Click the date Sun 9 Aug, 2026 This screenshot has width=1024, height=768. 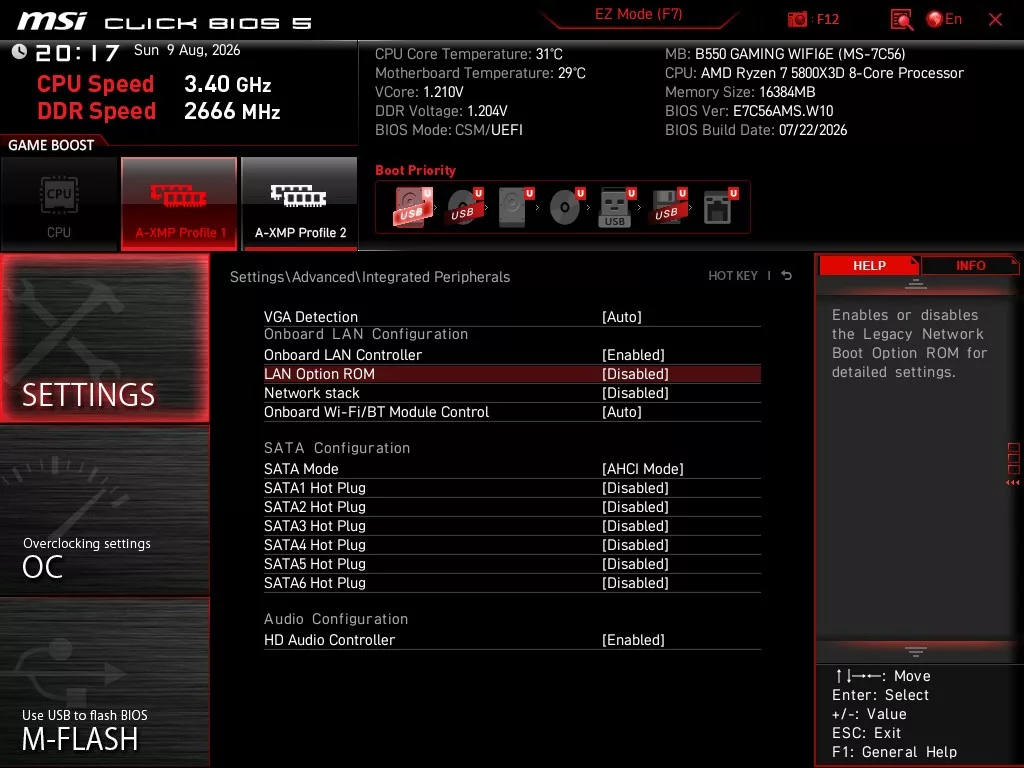187,50
